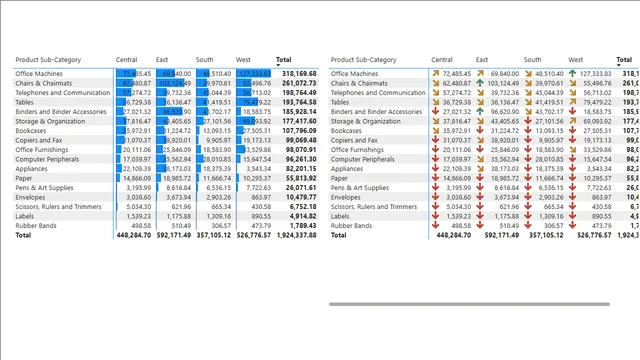Select Office Machines row in left table
Screen dimensions: 640x360
tap(39, 73)
